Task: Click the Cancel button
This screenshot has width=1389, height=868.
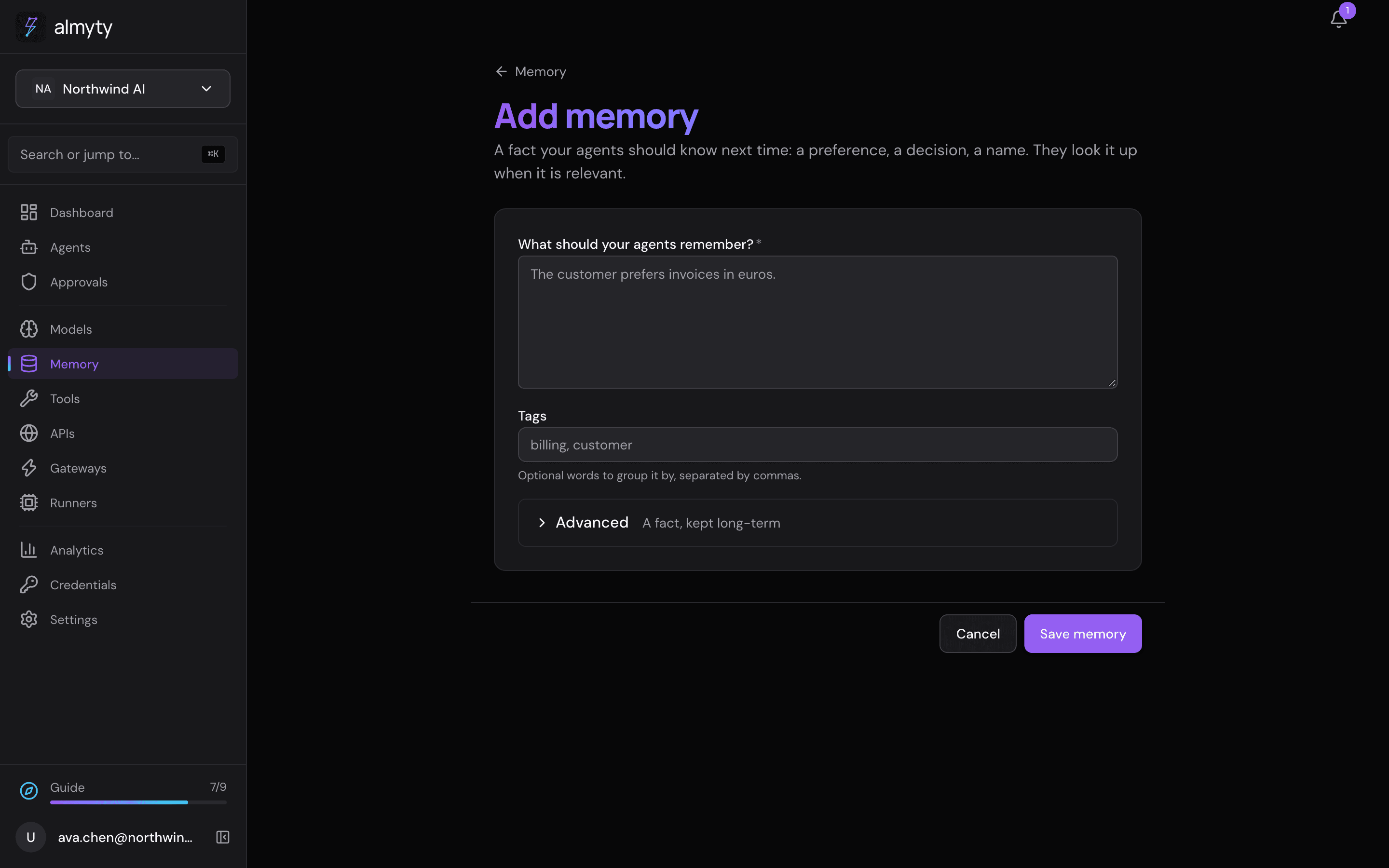Action: [978, 634]
